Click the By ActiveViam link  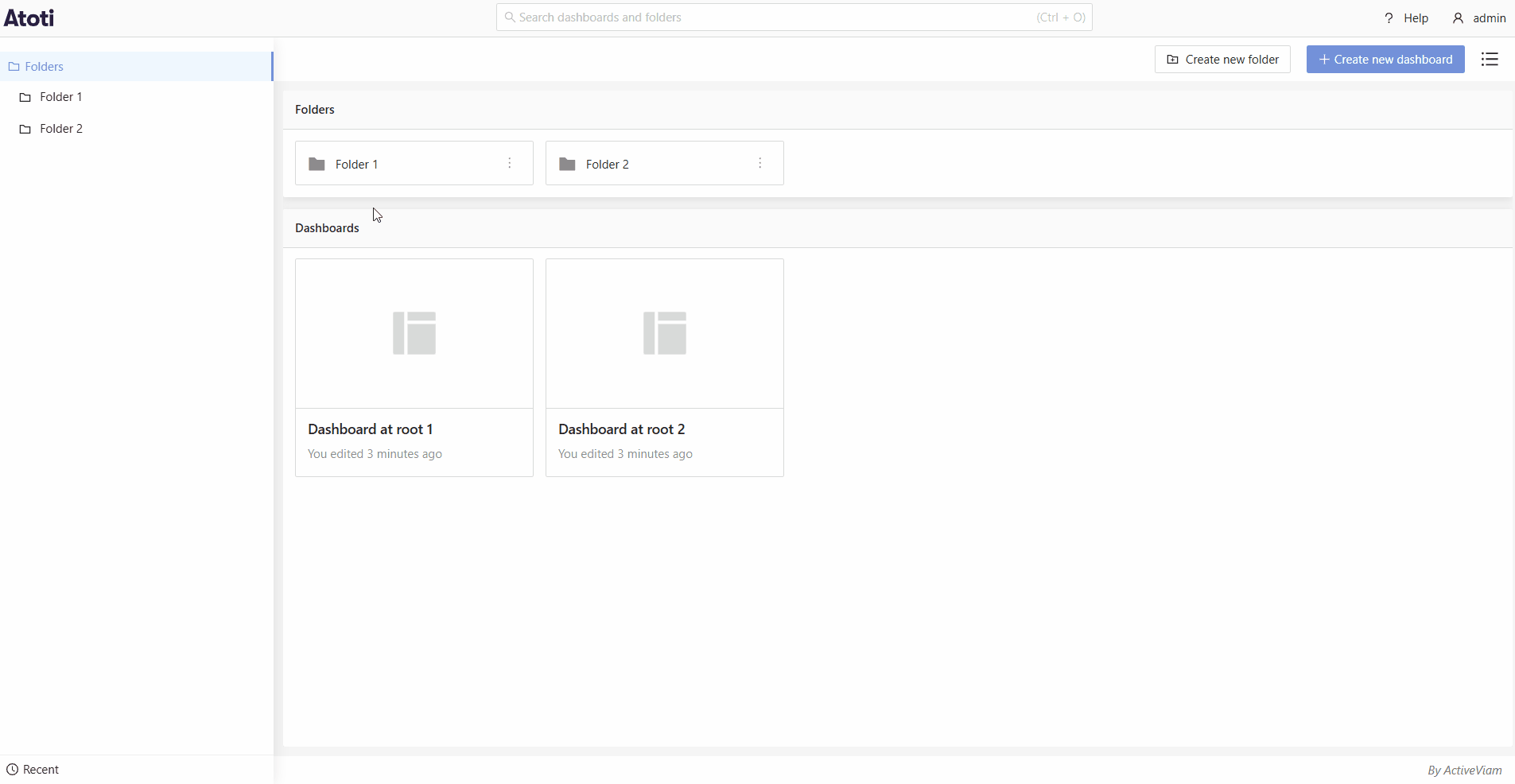pyautogui.click(x=1464, y=769)
